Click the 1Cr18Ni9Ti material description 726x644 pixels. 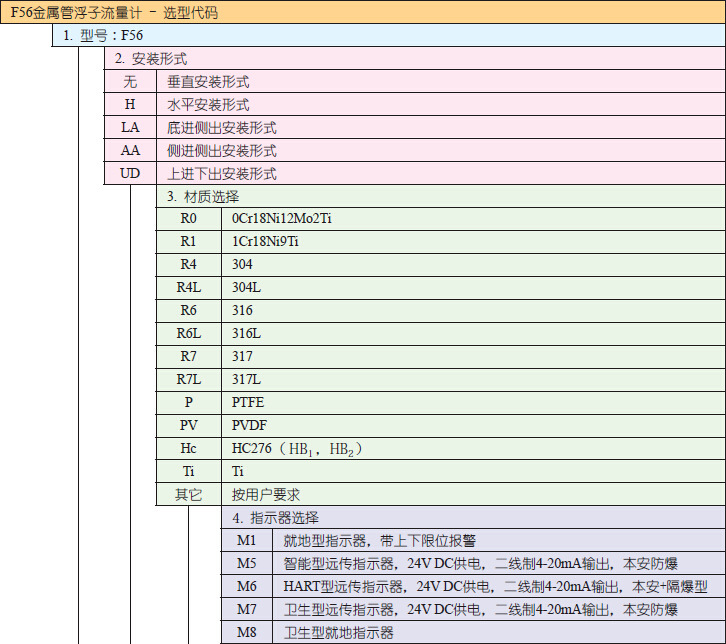[266, 242]
